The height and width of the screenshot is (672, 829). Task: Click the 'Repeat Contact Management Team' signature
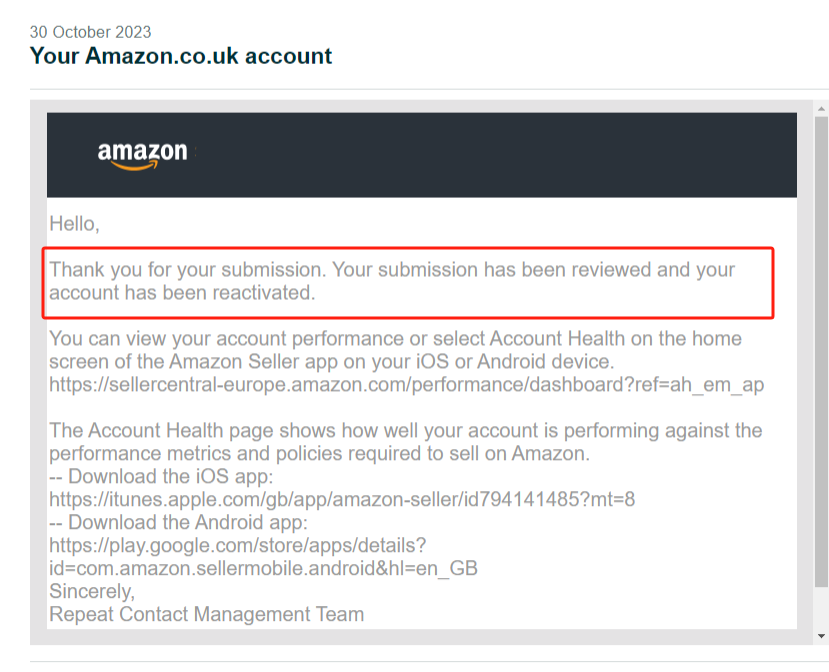pos(207,614)
